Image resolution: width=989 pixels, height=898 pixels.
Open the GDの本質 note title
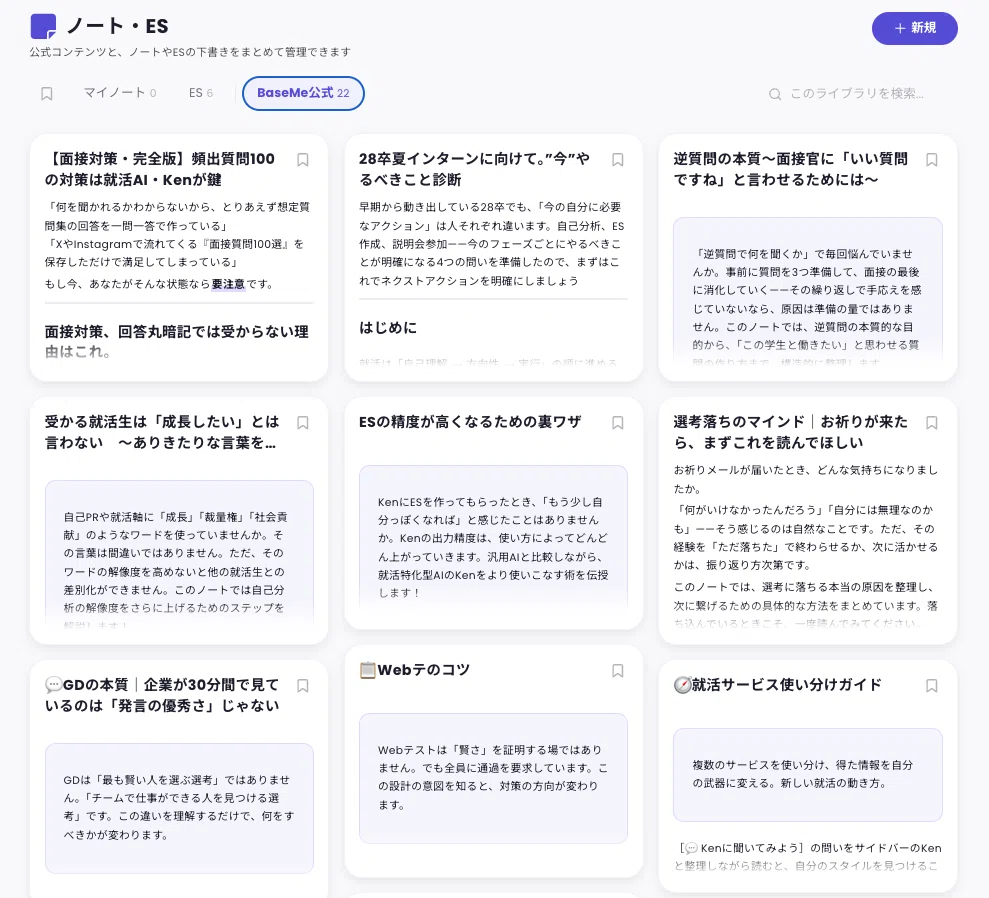tap(162, 695)
